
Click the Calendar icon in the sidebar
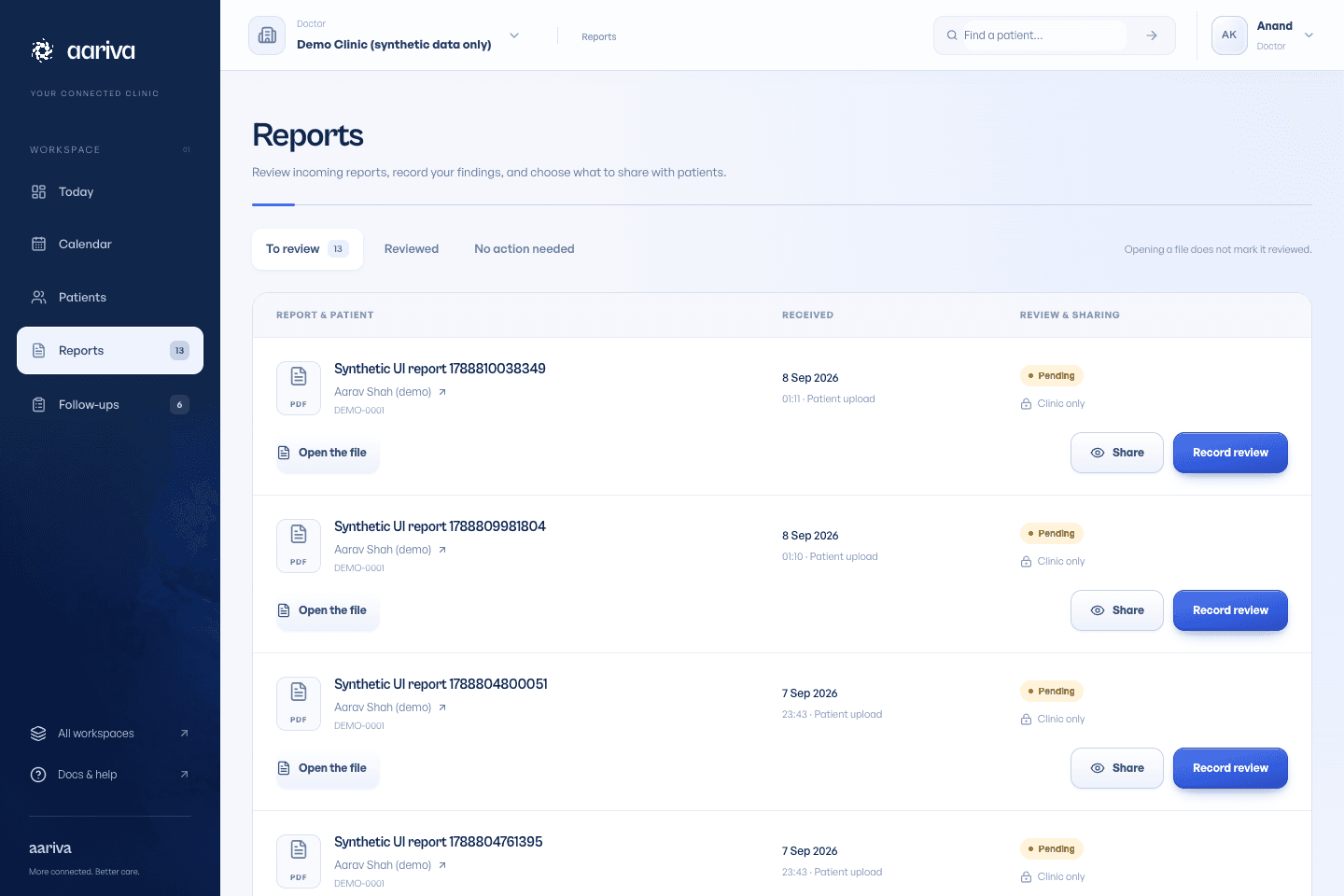(x=38, y=244)
